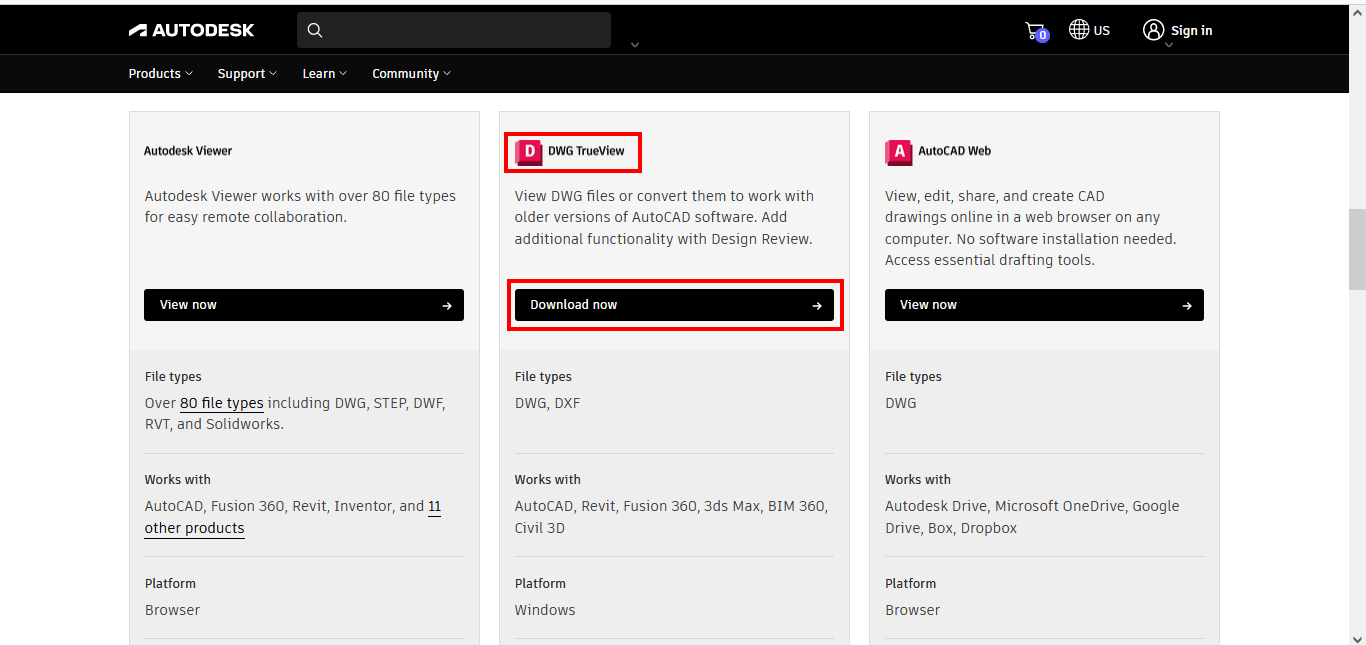Open the Support menu

247,74
